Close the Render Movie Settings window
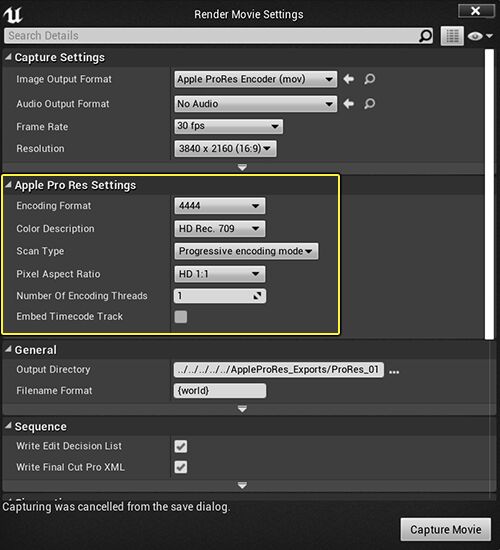Screen dimensions: 500x550 (476, 11)
